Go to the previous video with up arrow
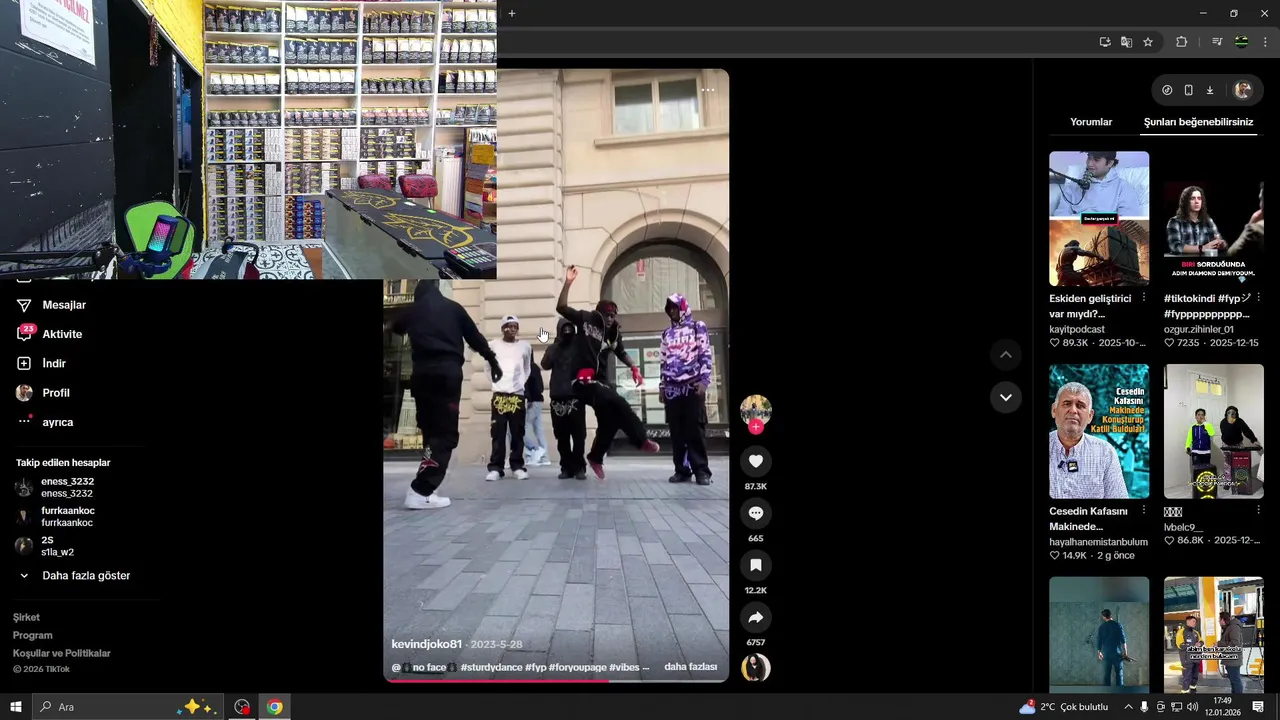Screen dimensions: 1280x720 click(1005, 355)
